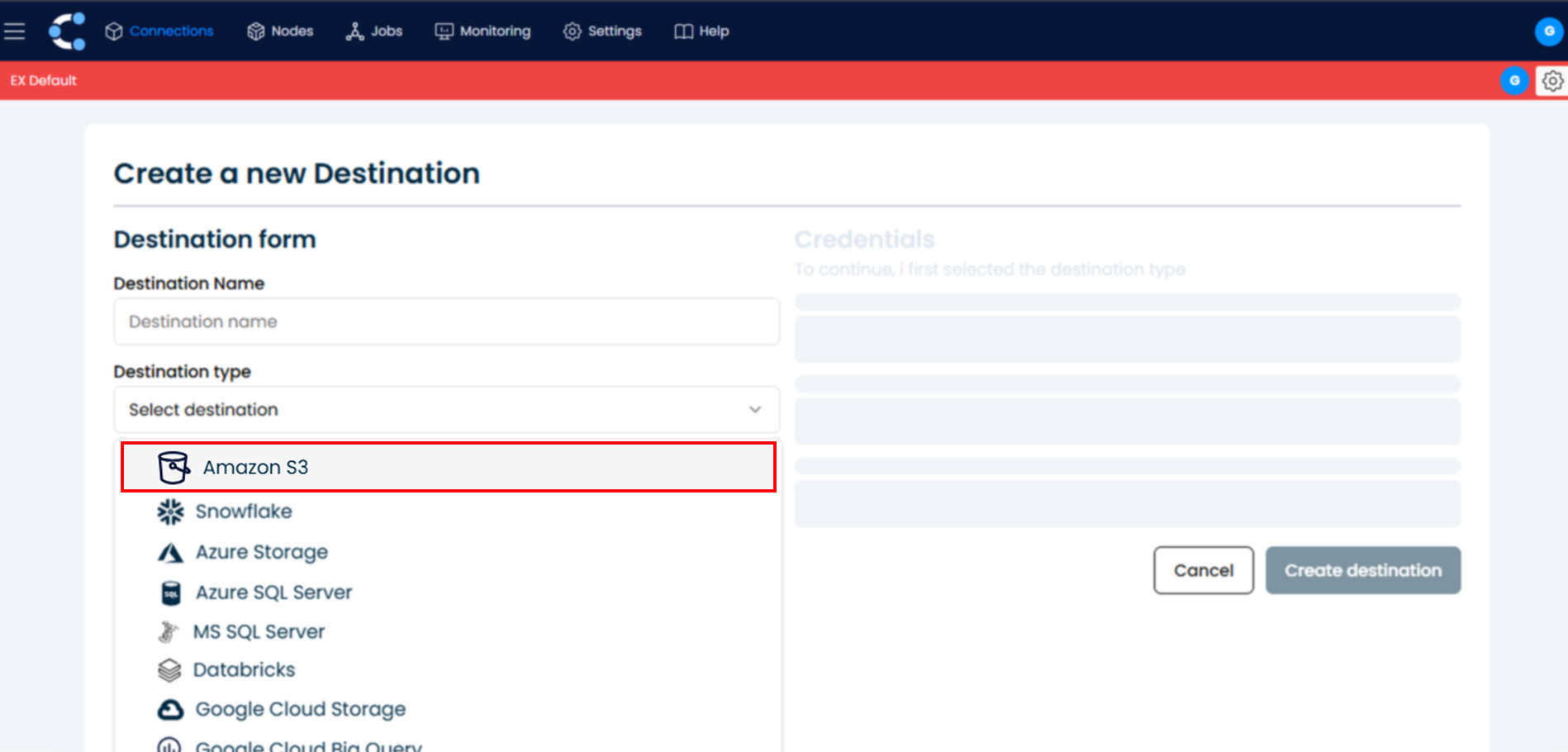Click the Destination name input field
The image size is (1568, 752).
(446, 321)
